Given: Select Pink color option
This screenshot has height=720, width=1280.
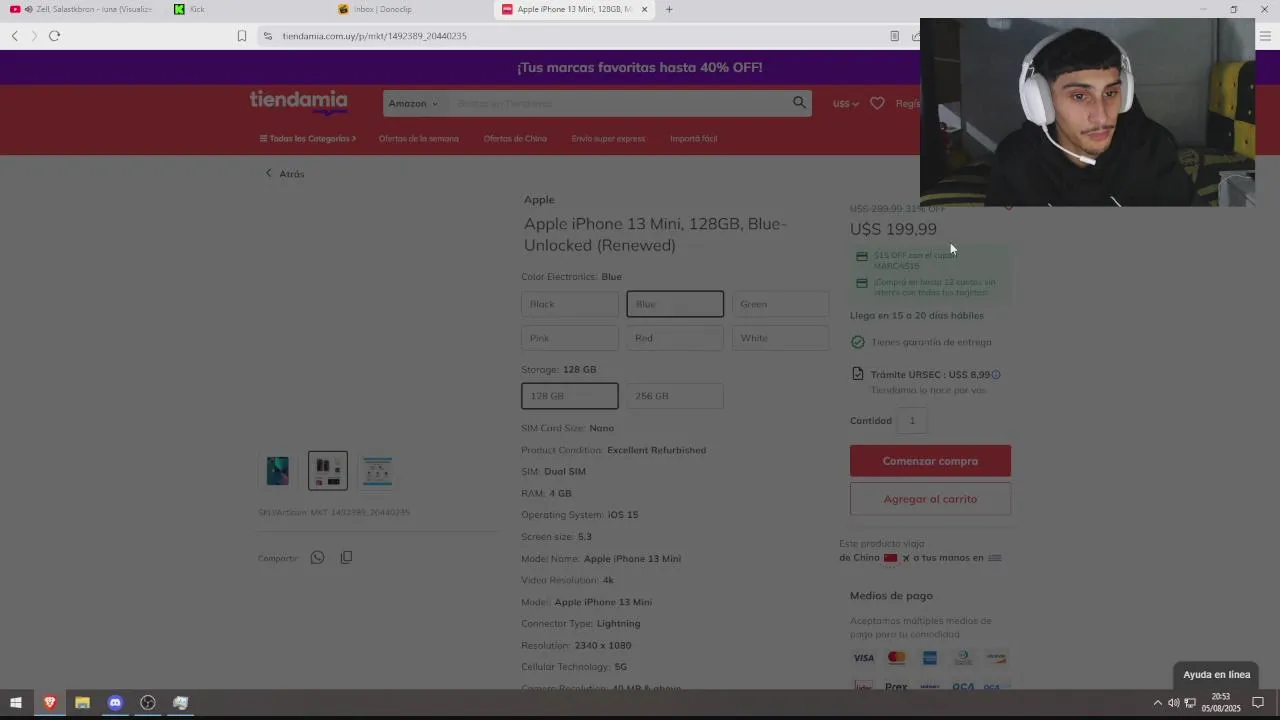Looking at the screenshot, I should click(x=570, y=338).
